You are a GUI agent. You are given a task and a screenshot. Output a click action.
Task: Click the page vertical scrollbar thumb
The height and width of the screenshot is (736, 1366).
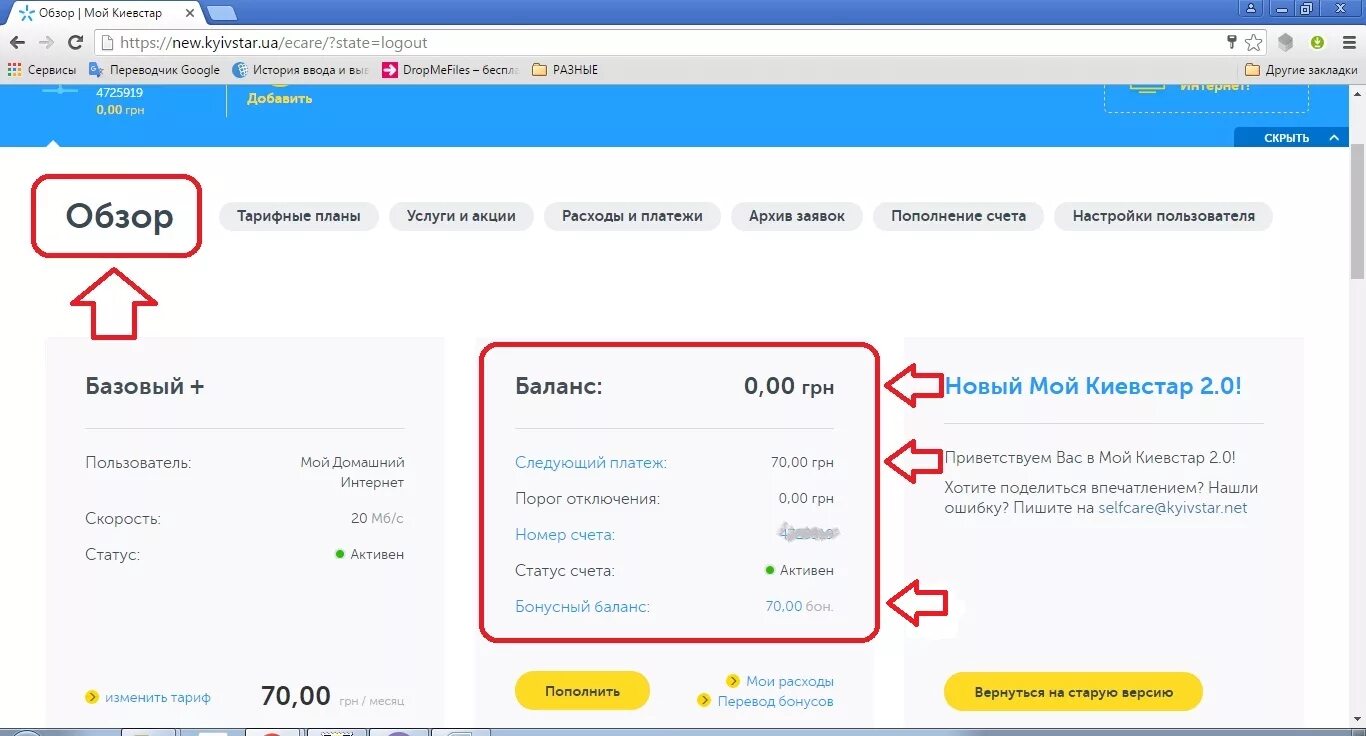(x=1357, y=212)
